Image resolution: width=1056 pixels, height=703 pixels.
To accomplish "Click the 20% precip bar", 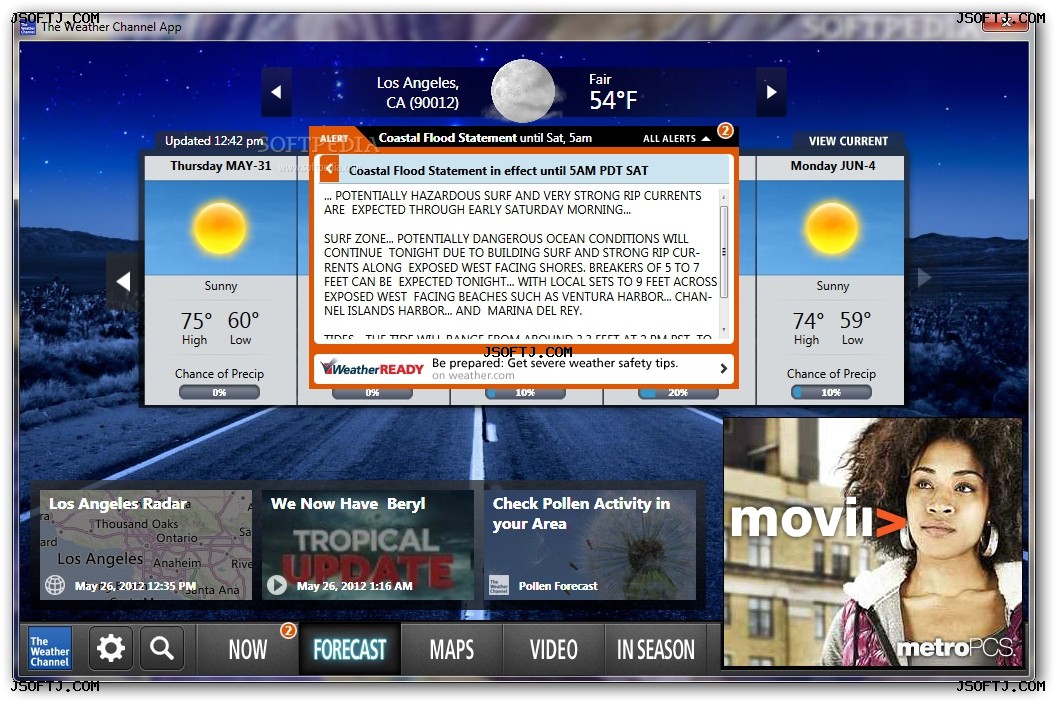I will (x=678, y=393).
